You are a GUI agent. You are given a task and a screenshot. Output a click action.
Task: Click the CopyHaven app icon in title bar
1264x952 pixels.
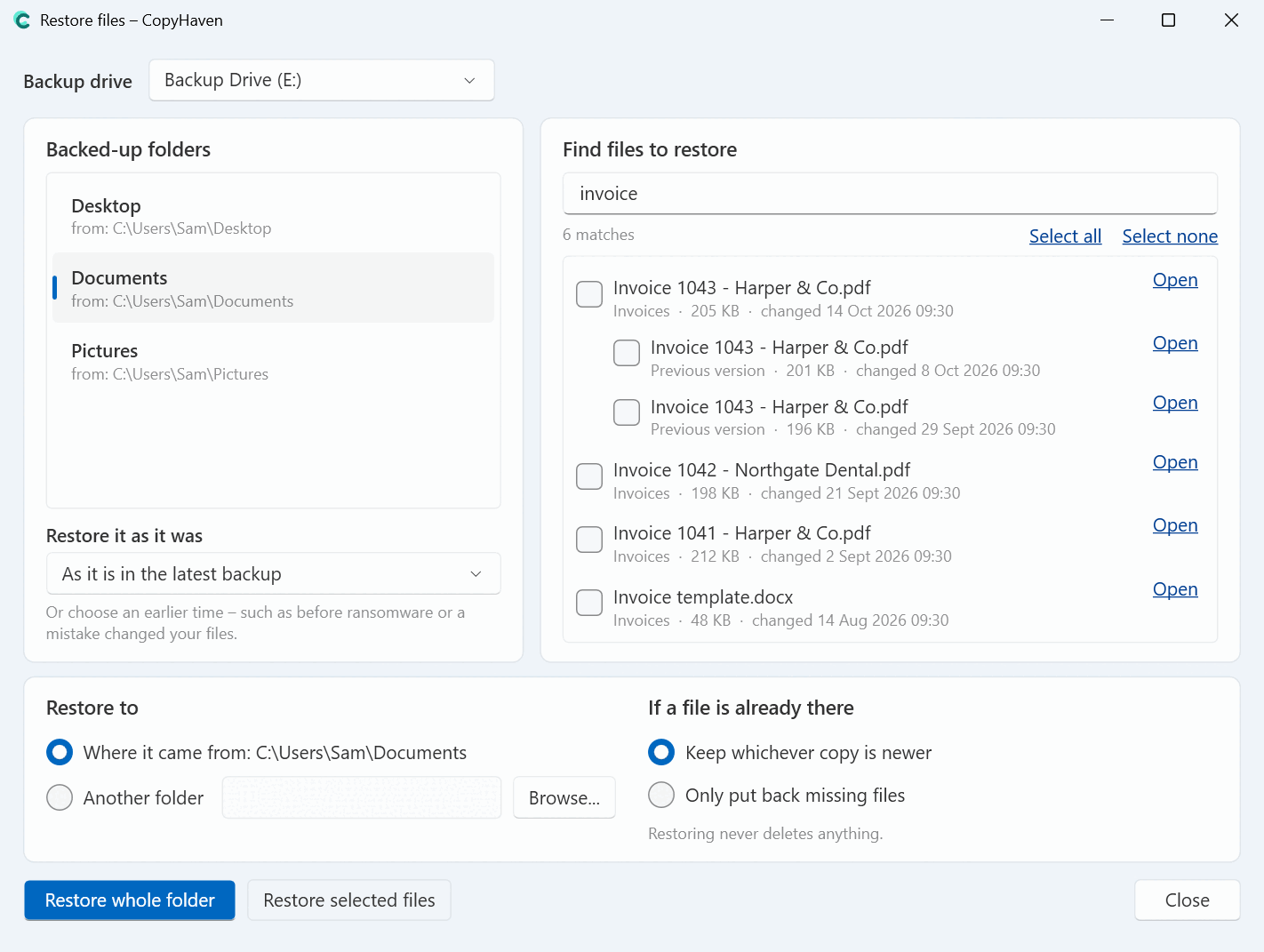(22, 20)
